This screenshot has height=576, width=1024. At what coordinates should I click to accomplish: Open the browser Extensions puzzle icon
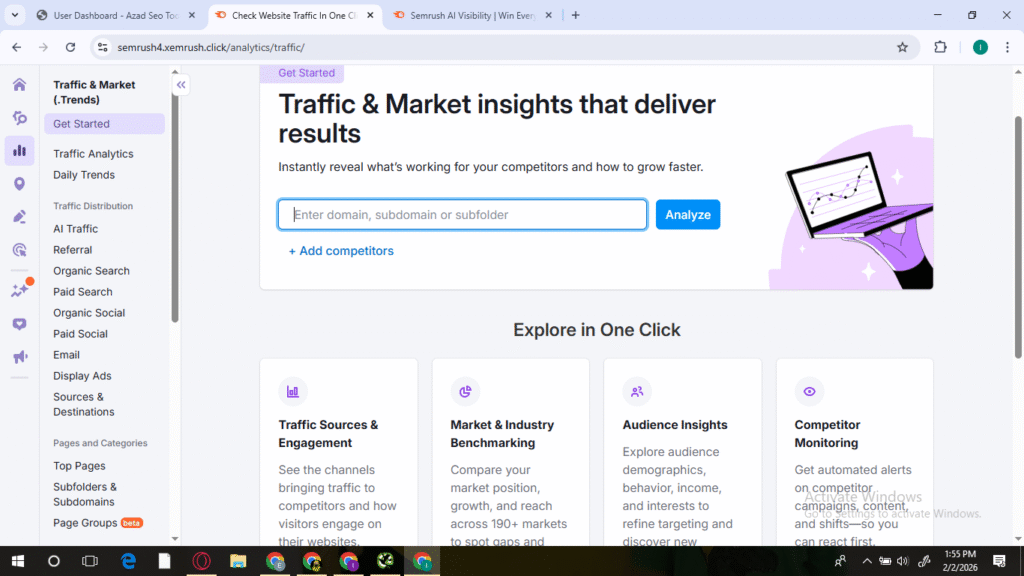click(940, 47)
